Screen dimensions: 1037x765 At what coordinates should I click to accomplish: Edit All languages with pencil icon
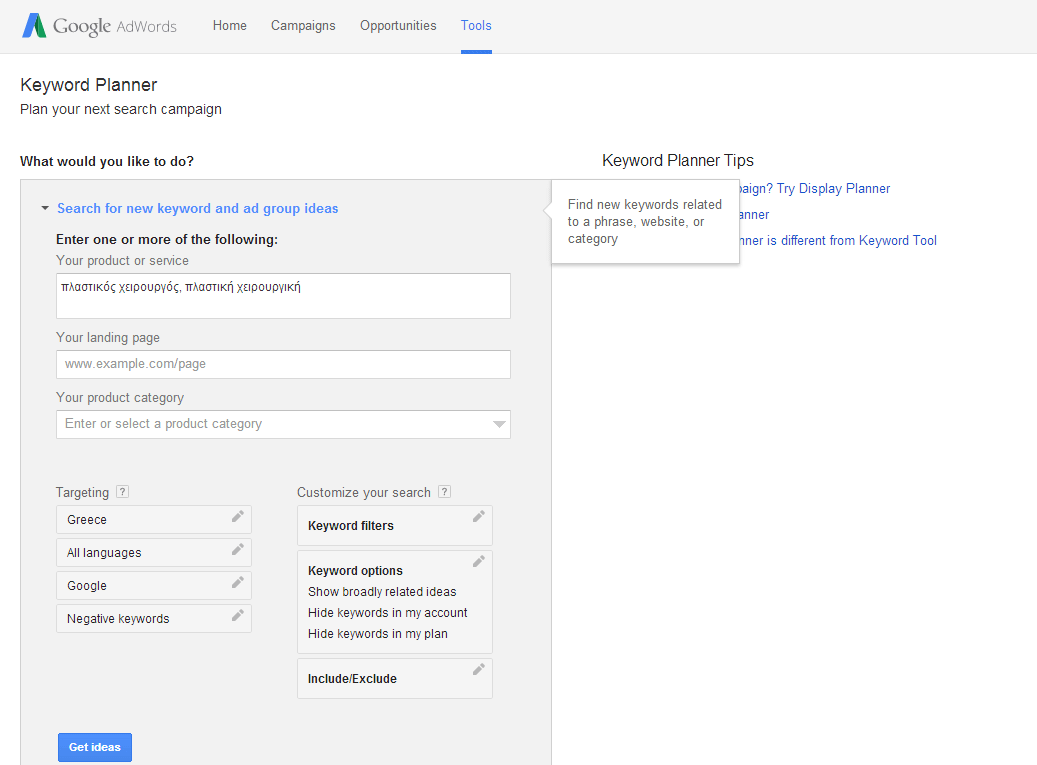tap(237, 550)
